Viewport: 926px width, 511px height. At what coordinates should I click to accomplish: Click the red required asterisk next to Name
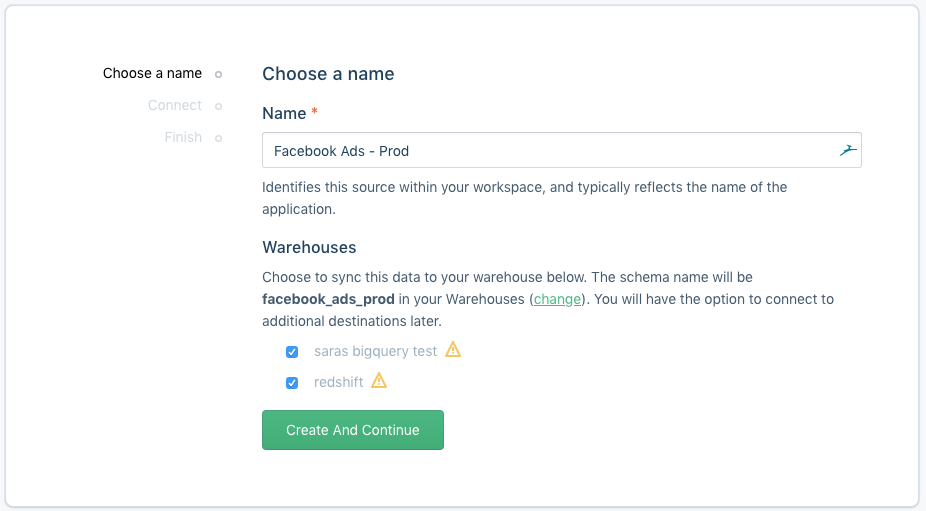coord(314,114)
